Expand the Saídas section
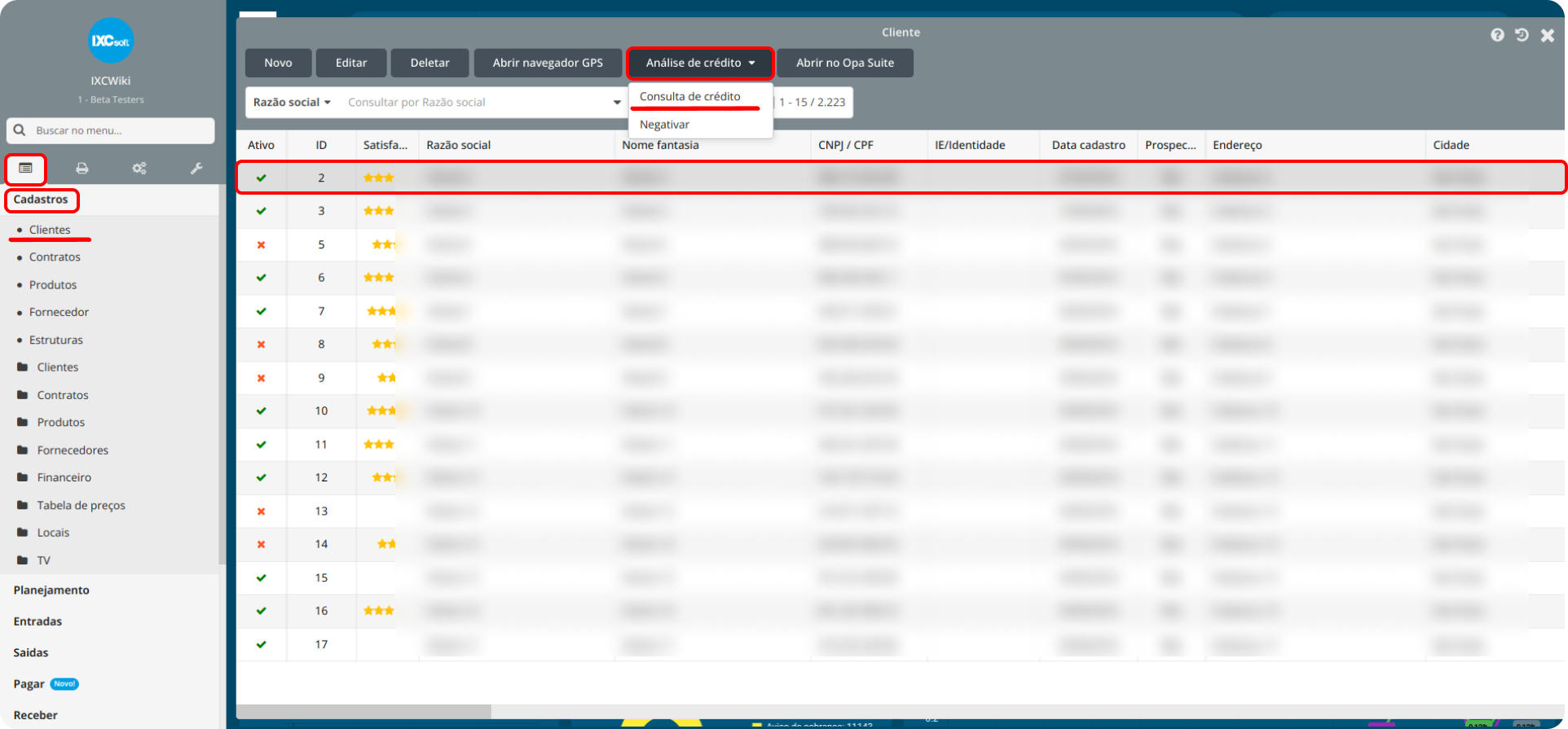This screenshot has height=729, width=1568. [x=31, y=652]
